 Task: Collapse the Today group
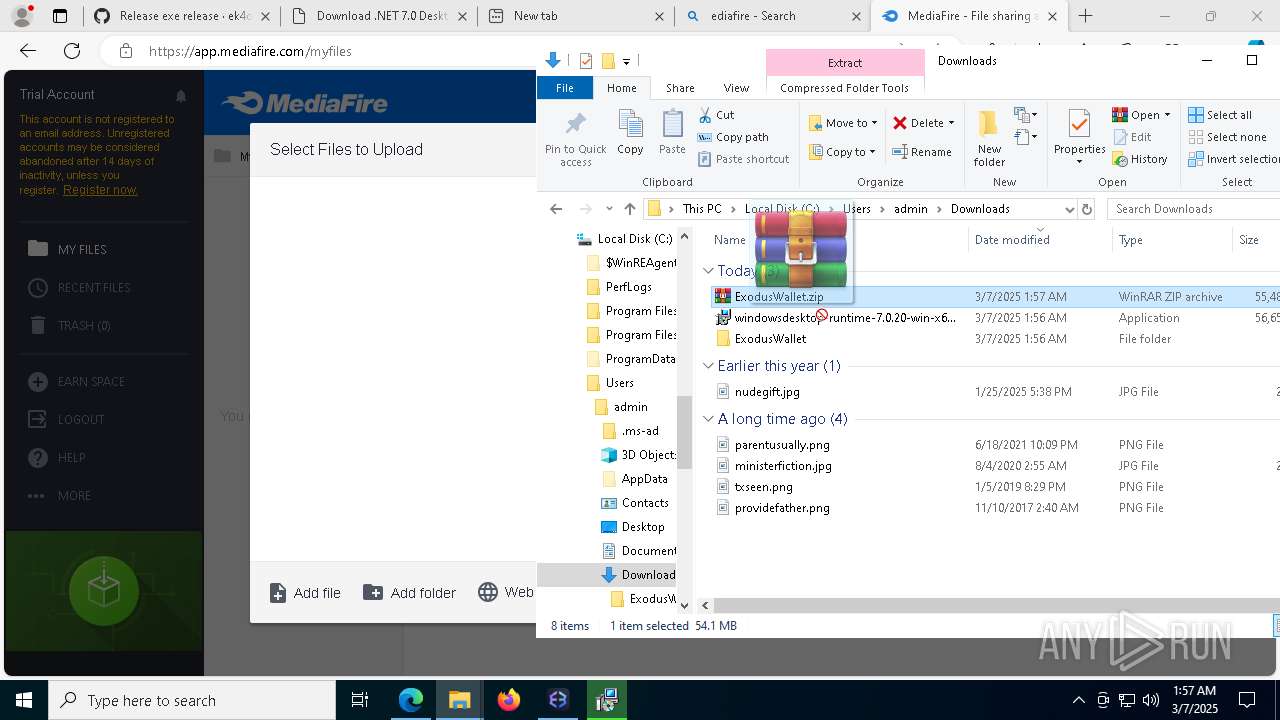point(708,271)
